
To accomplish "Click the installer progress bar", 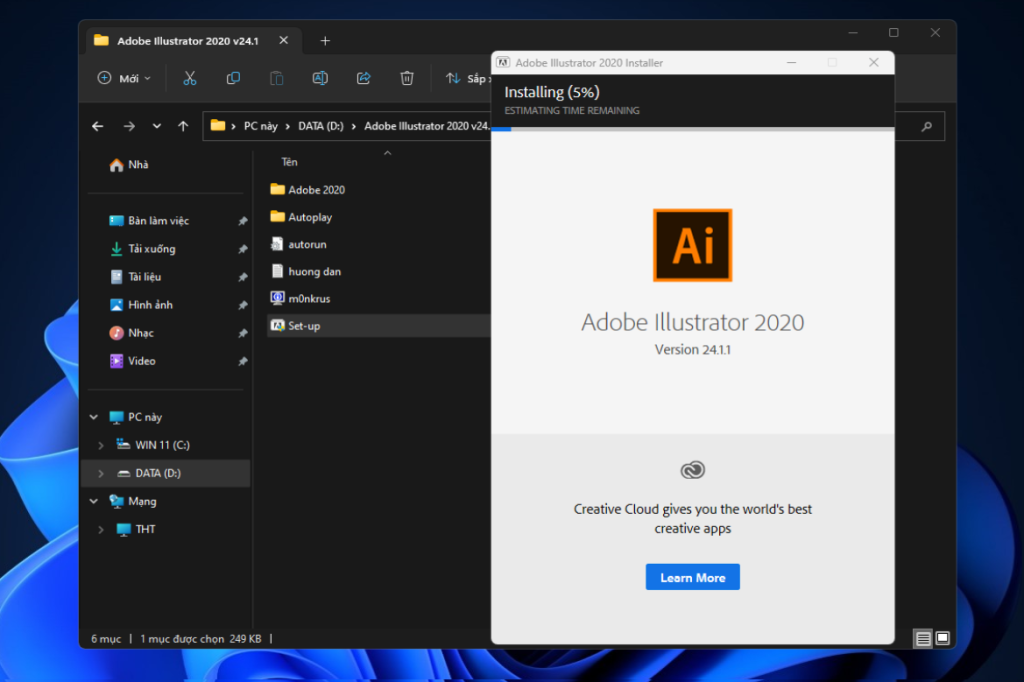I will pos(692,129).
